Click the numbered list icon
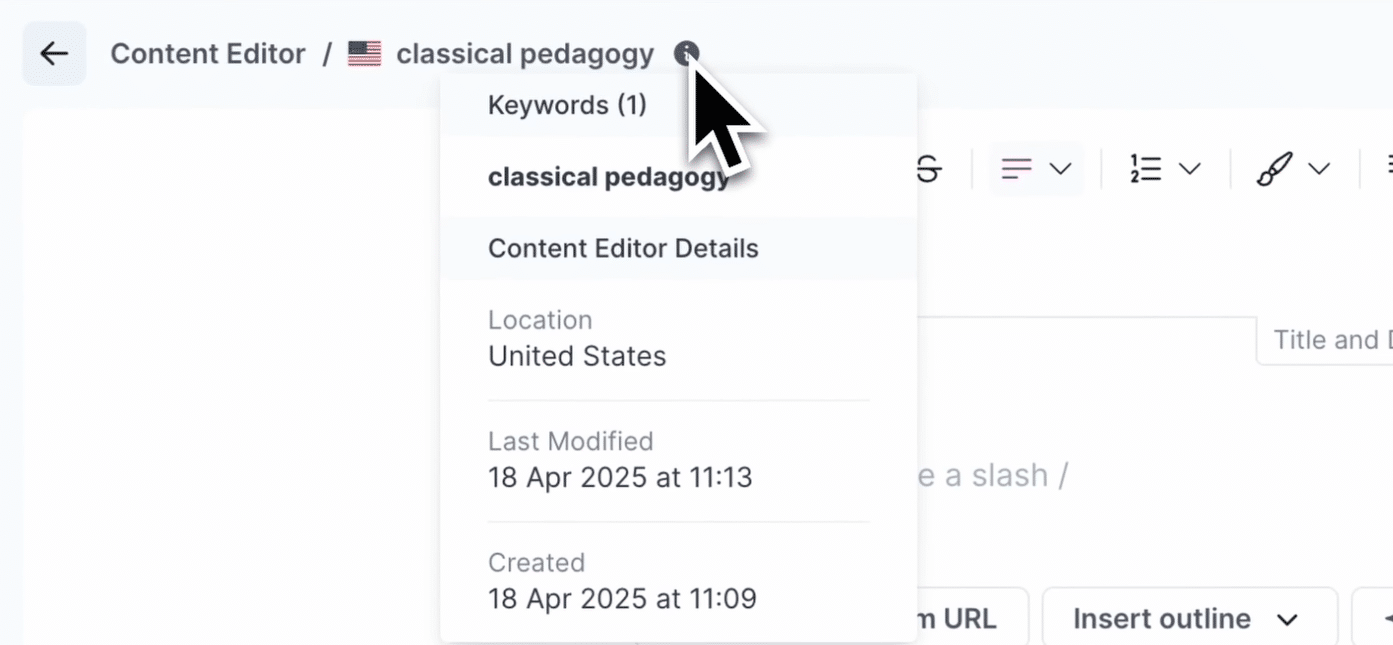The image size is (1393, 645). pyautogui.click(x=1146, y=169)
